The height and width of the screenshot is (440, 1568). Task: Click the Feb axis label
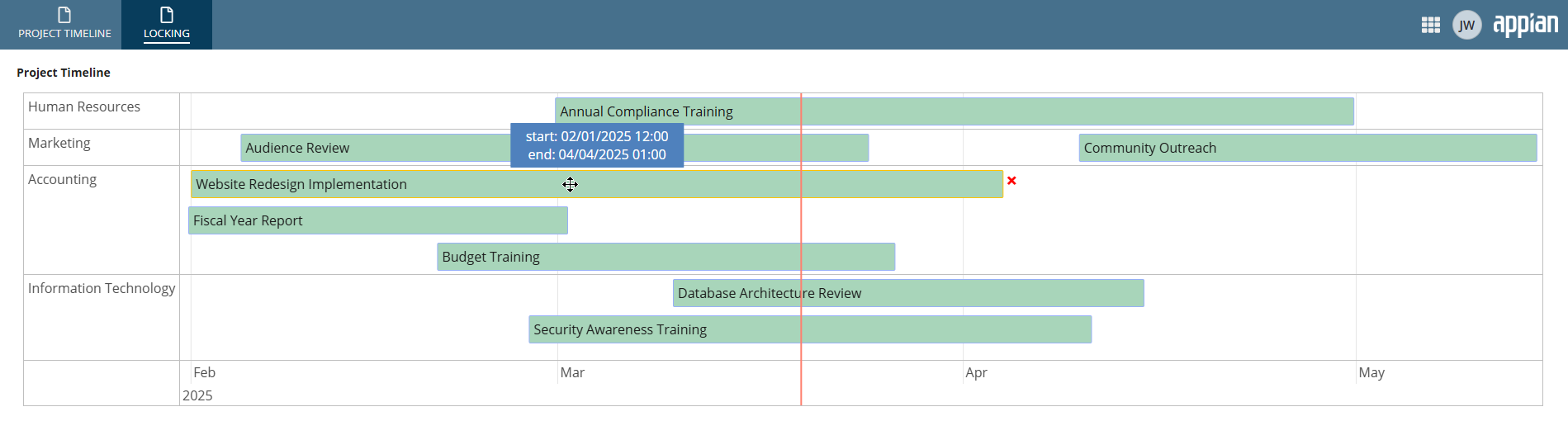(x=204, y=372)
